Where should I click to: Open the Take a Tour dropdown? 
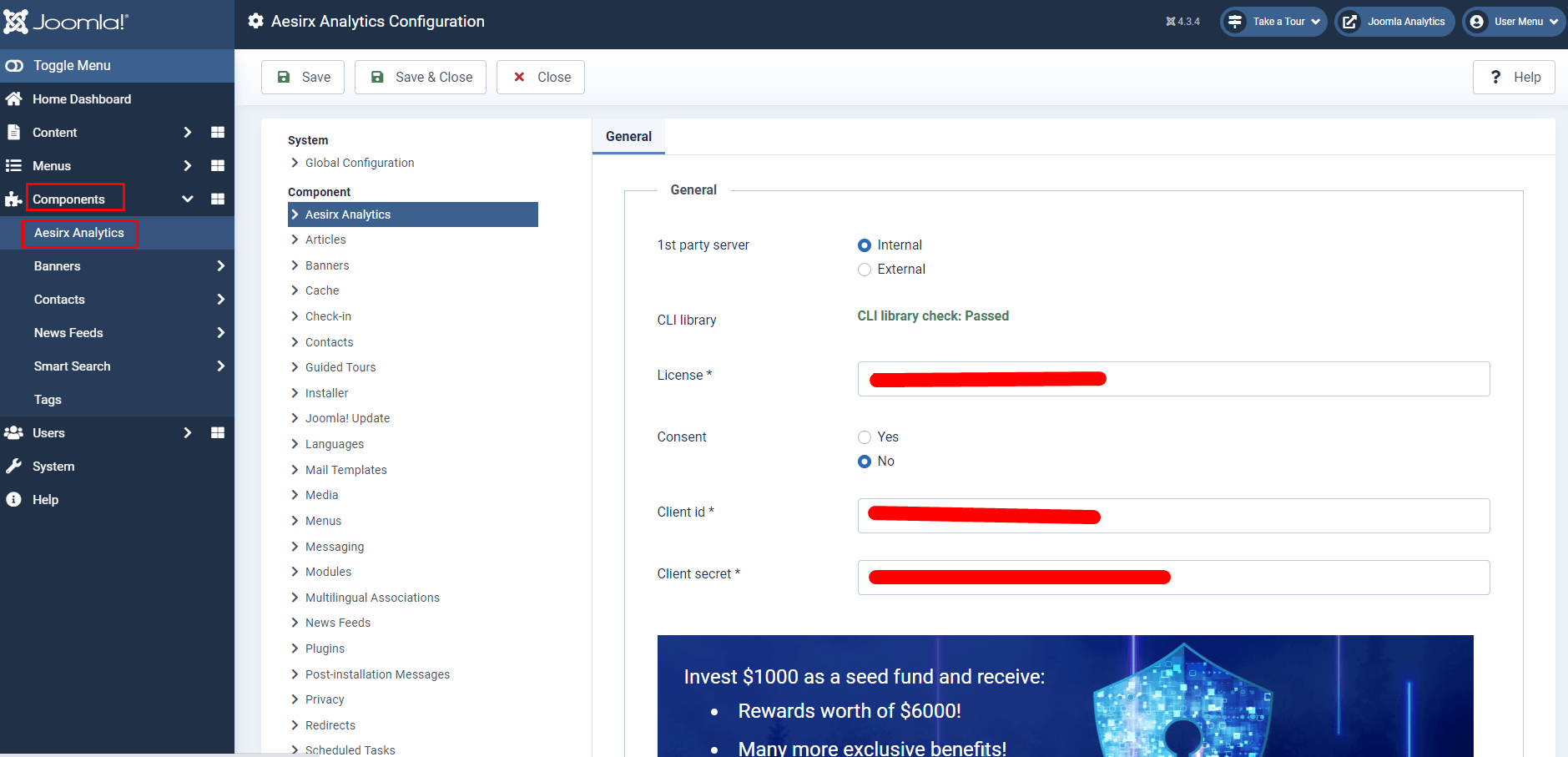point(1273,22)
